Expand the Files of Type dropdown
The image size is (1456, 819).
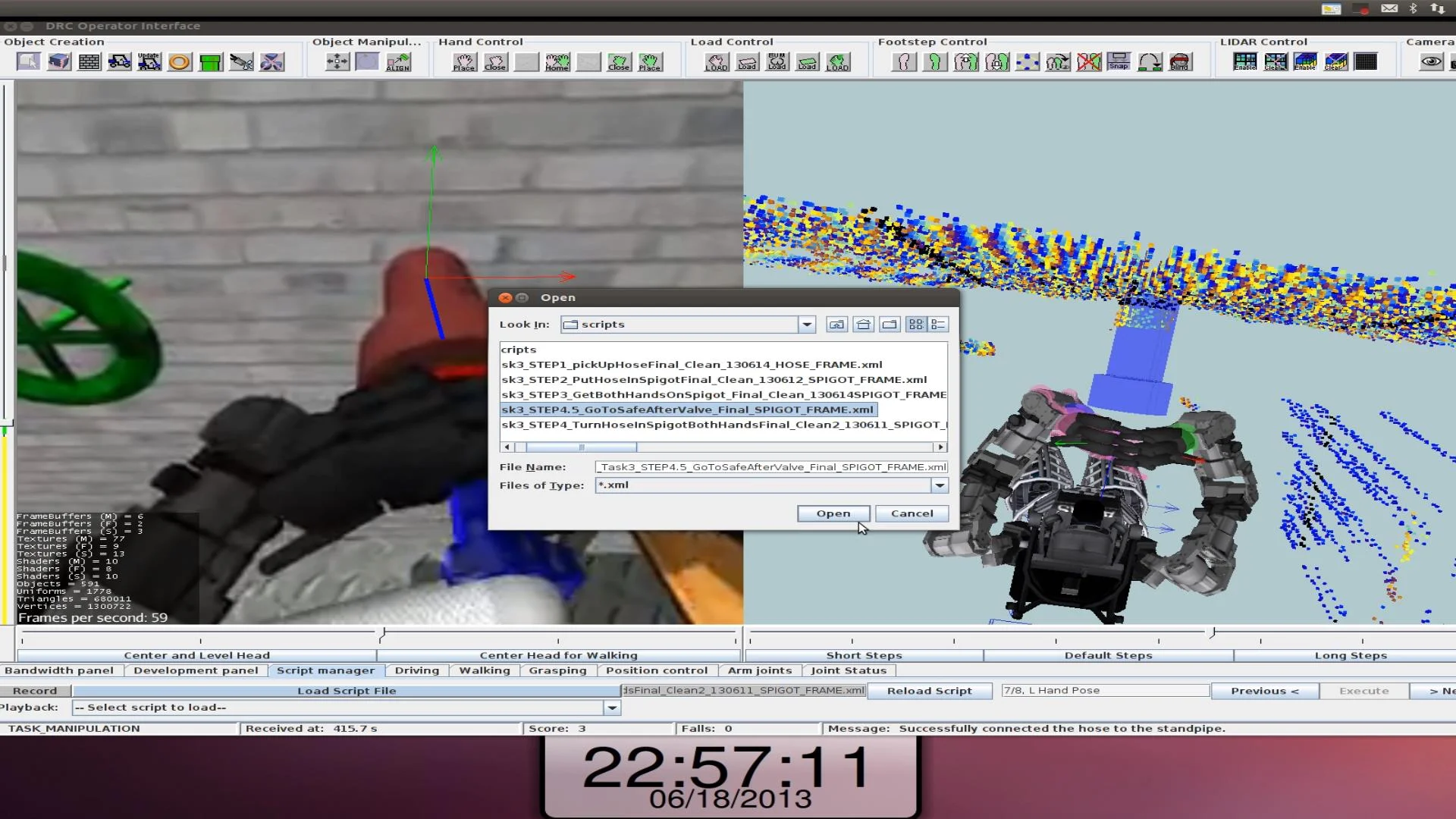point(940,485)
